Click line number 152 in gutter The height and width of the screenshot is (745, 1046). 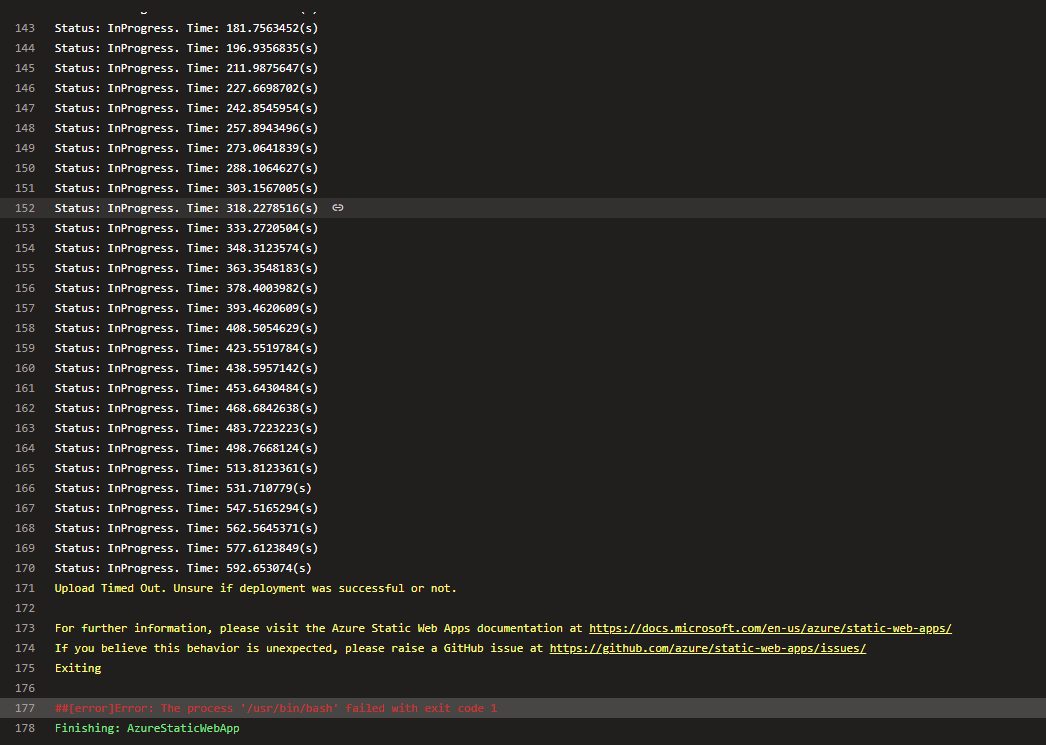pyautogui.click(x=25, y=208)
